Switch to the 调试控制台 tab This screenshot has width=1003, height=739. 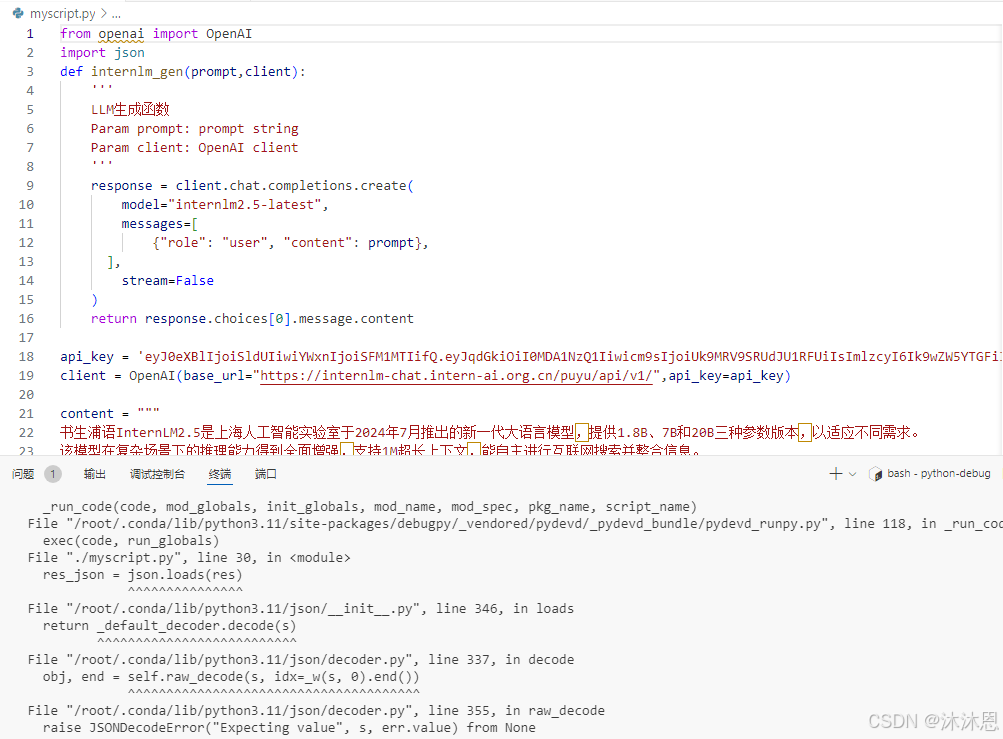coord(158,473)
